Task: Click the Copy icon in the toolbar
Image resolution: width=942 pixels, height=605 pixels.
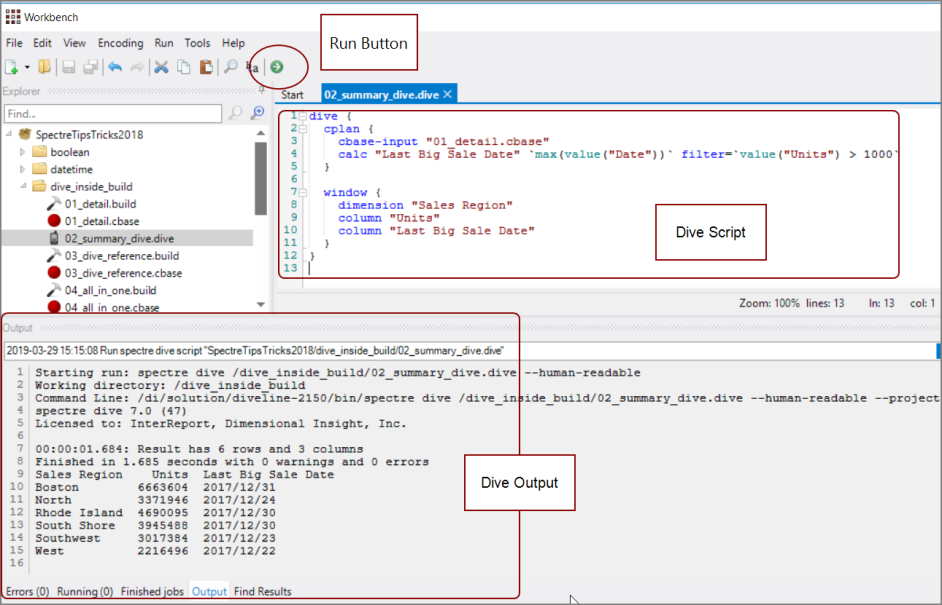Action: [x=182, y=67]
